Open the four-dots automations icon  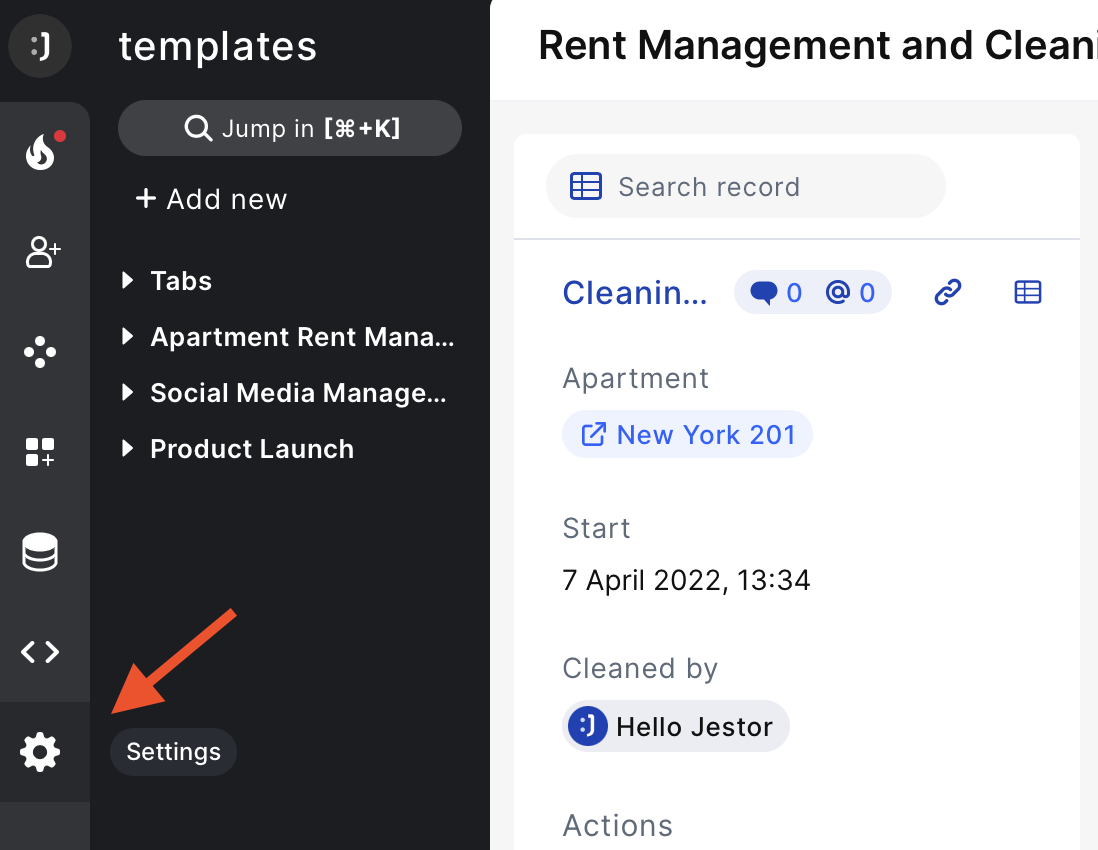click(40, 352)
